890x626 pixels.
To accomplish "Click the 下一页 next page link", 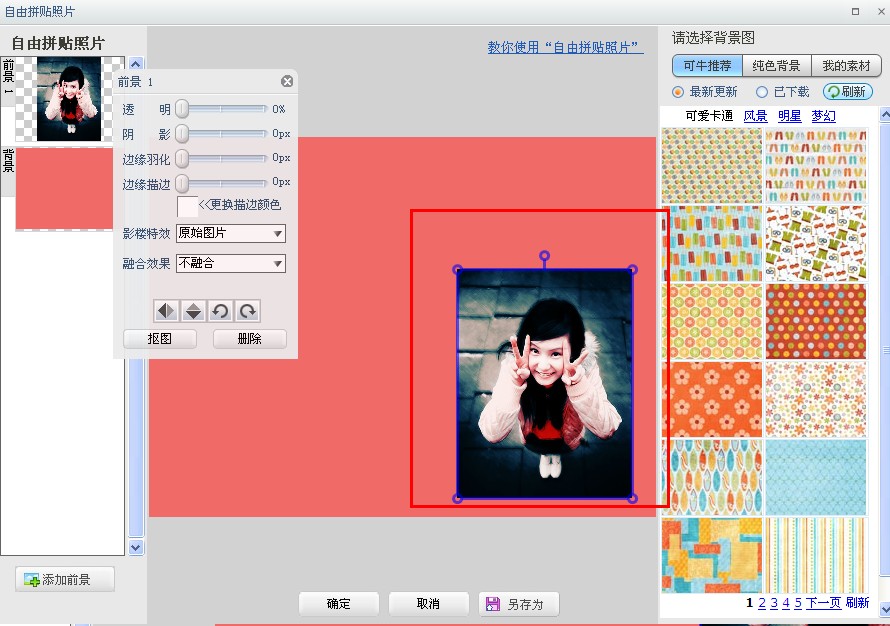I will 823,603.
